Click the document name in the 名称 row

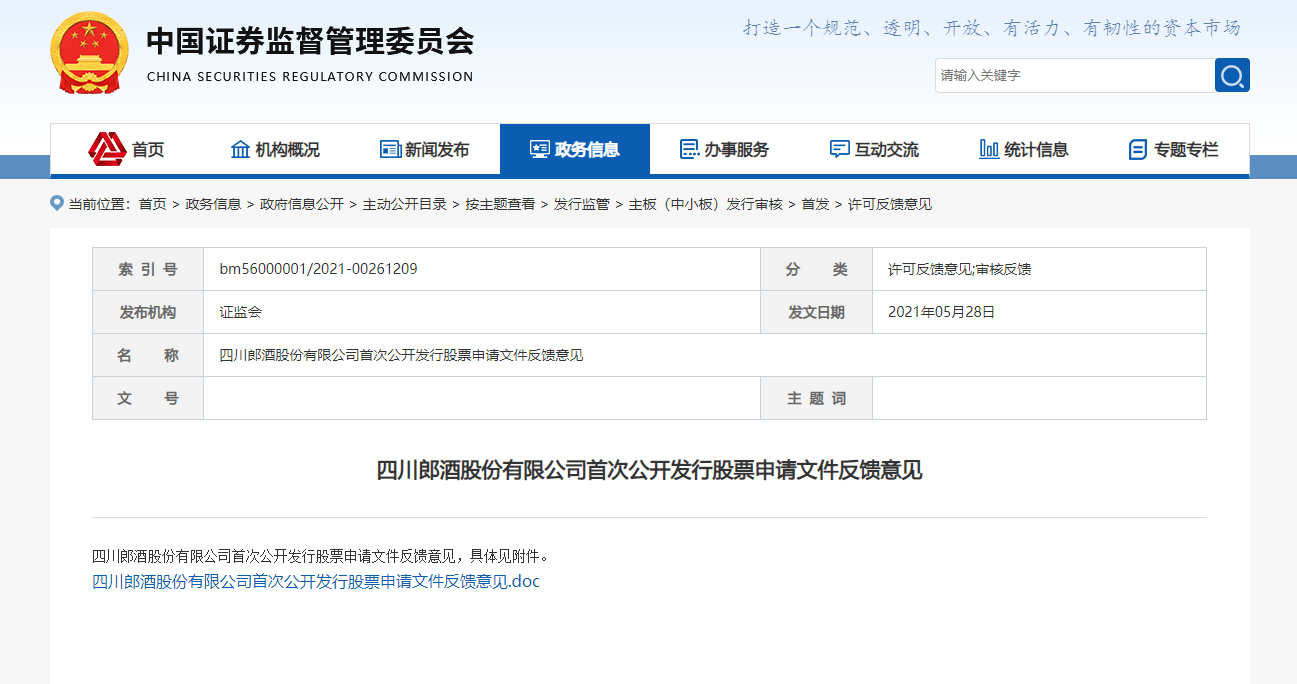[401, 355]
